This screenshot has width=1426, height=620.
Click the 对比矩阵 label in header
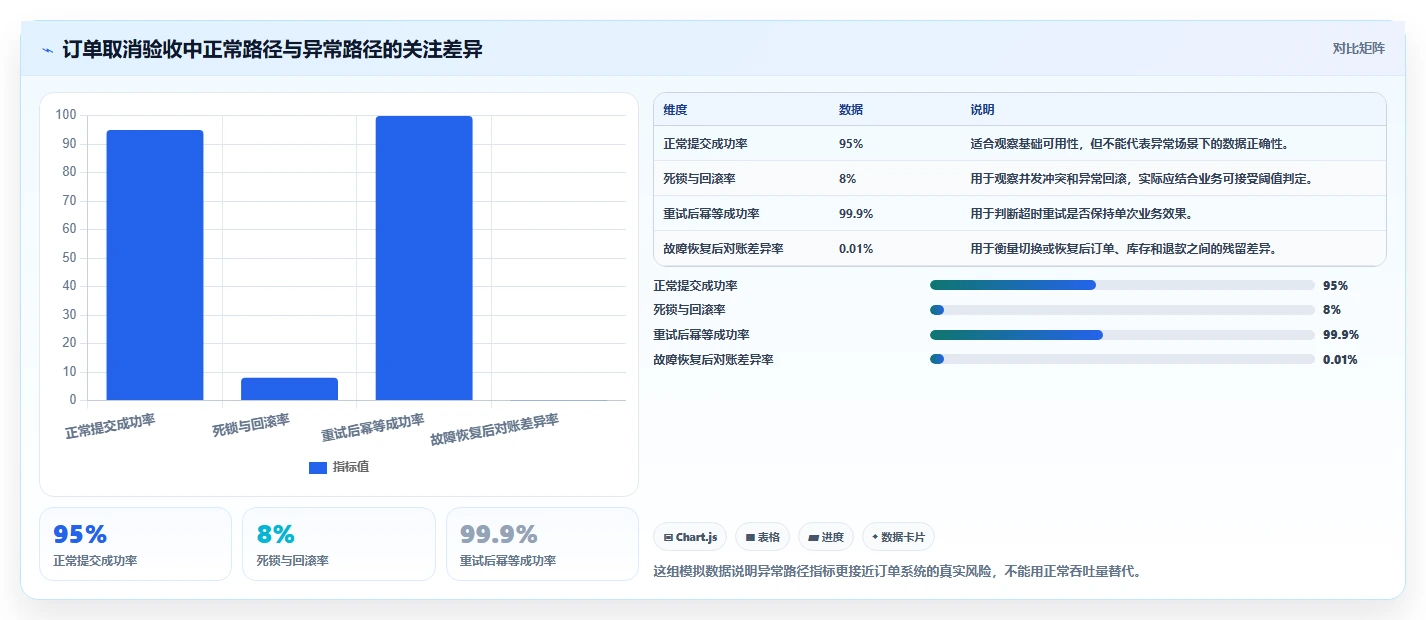(x=1359, y=48)
